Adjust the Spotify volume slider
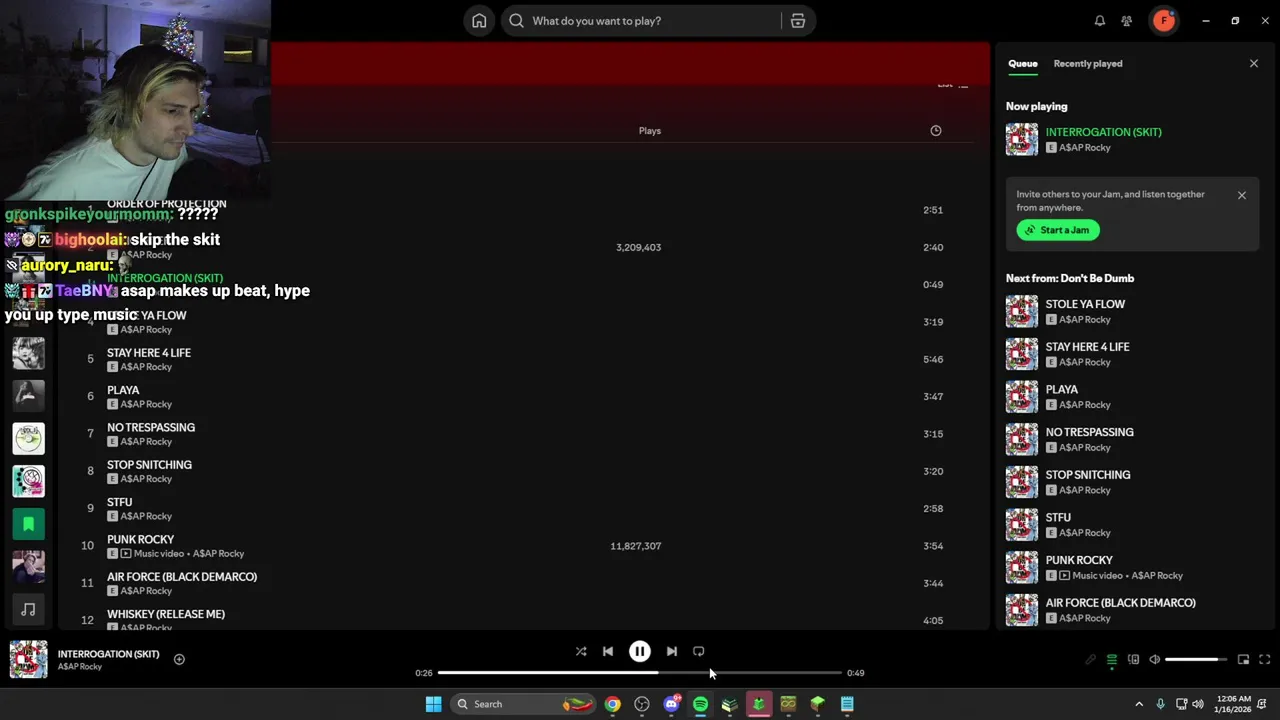Viewport: 1280px width, 720px height. click(1196, 660)
